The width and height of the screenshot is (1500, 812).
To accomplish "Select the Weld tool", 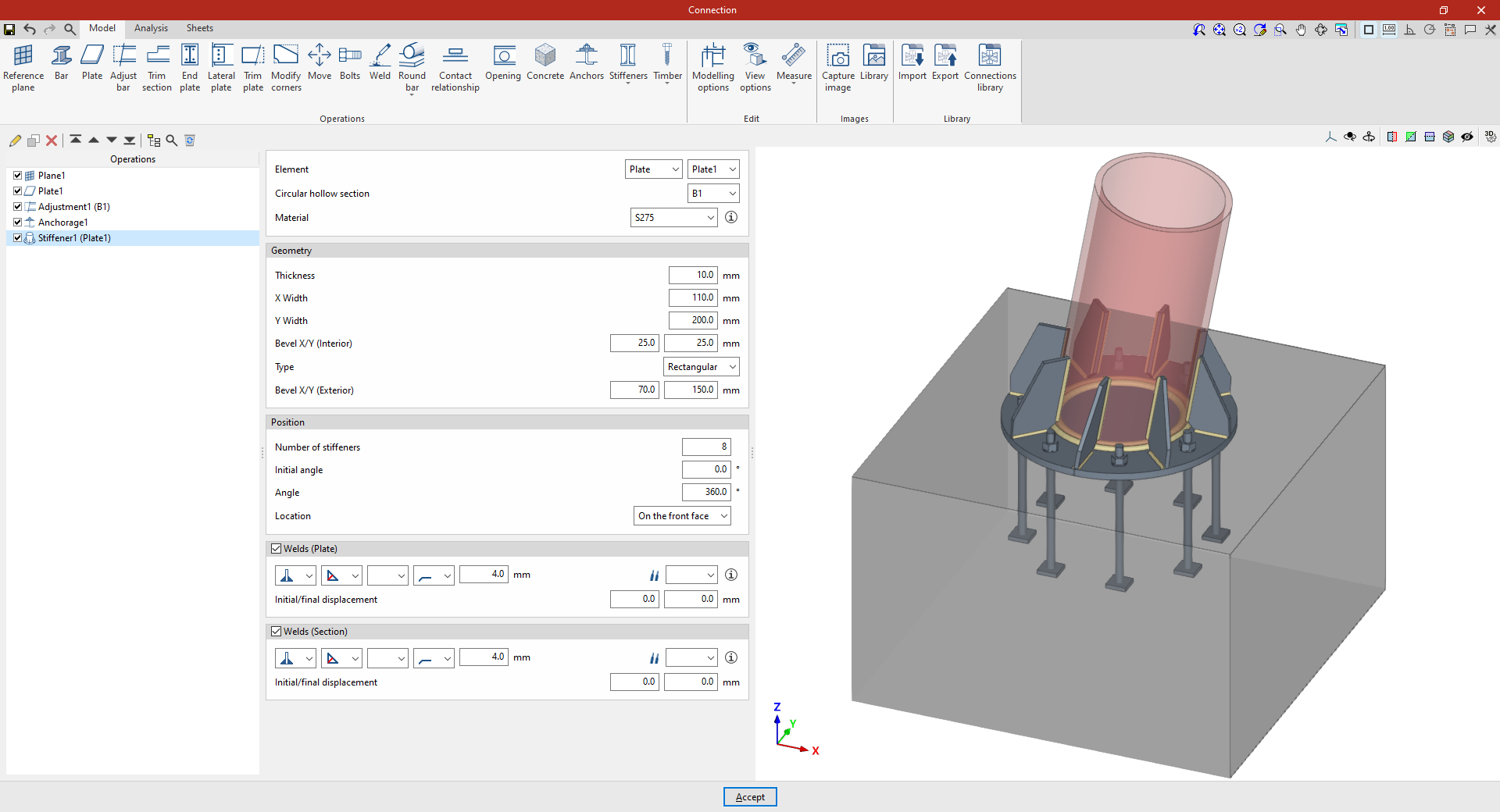I will [x=380, y=62].
